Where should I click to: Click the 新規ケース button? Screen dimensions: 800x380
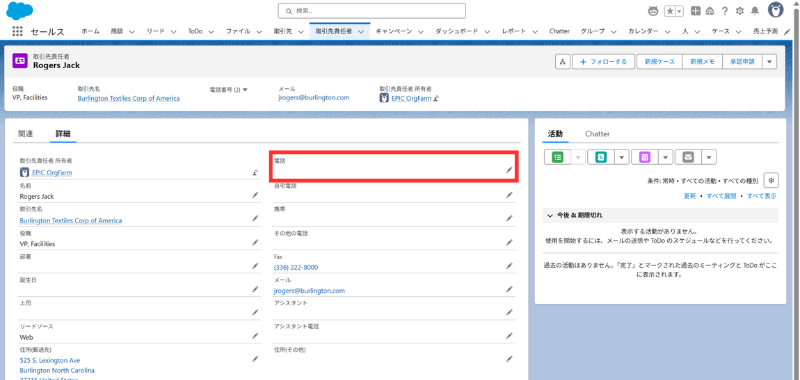(x=659, y=62)
